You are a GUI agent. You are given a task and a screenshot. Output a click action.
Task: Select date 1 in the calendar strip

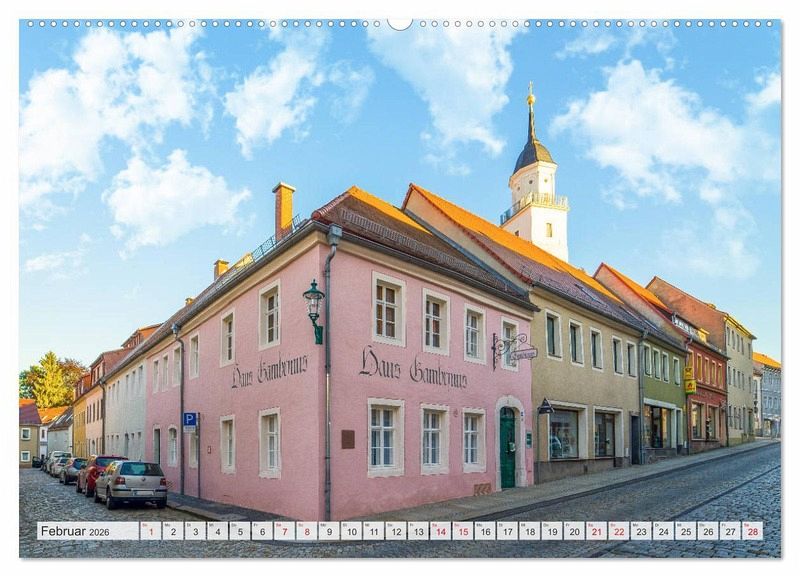(x=151, y=531)
